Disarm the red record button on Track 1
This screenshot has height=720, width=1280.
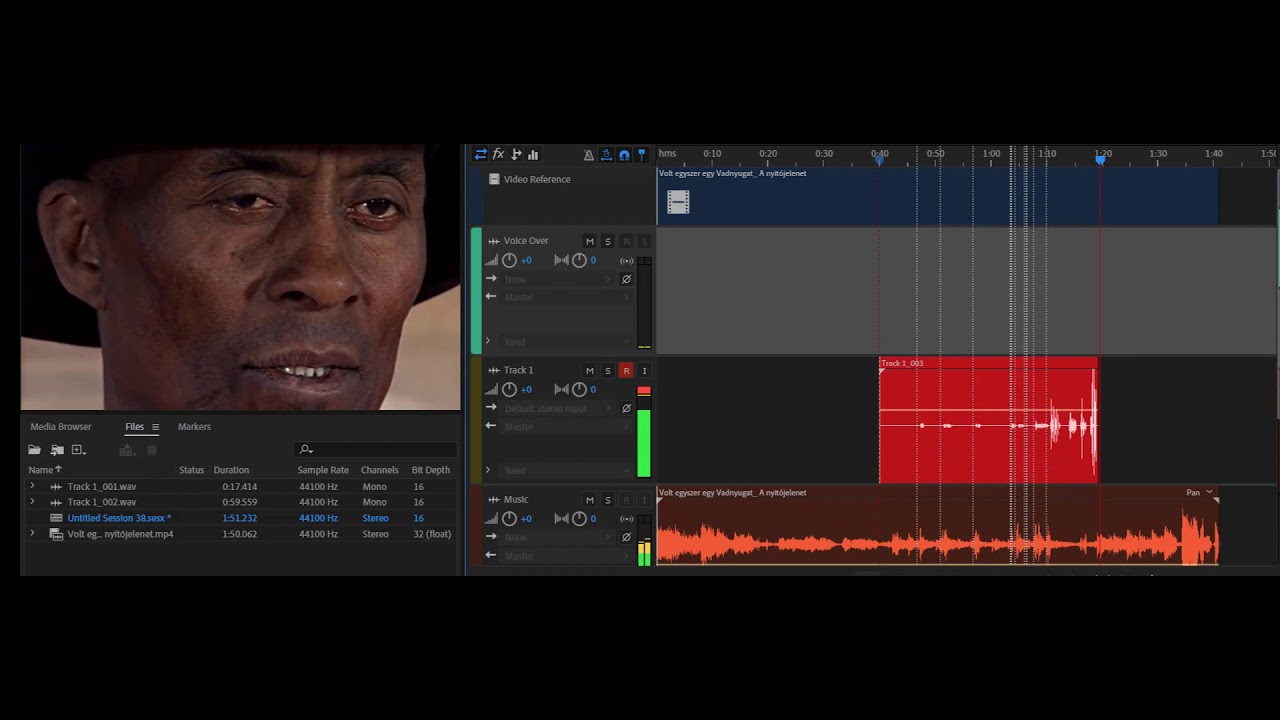pyautogui.click(x=626, y=370)
